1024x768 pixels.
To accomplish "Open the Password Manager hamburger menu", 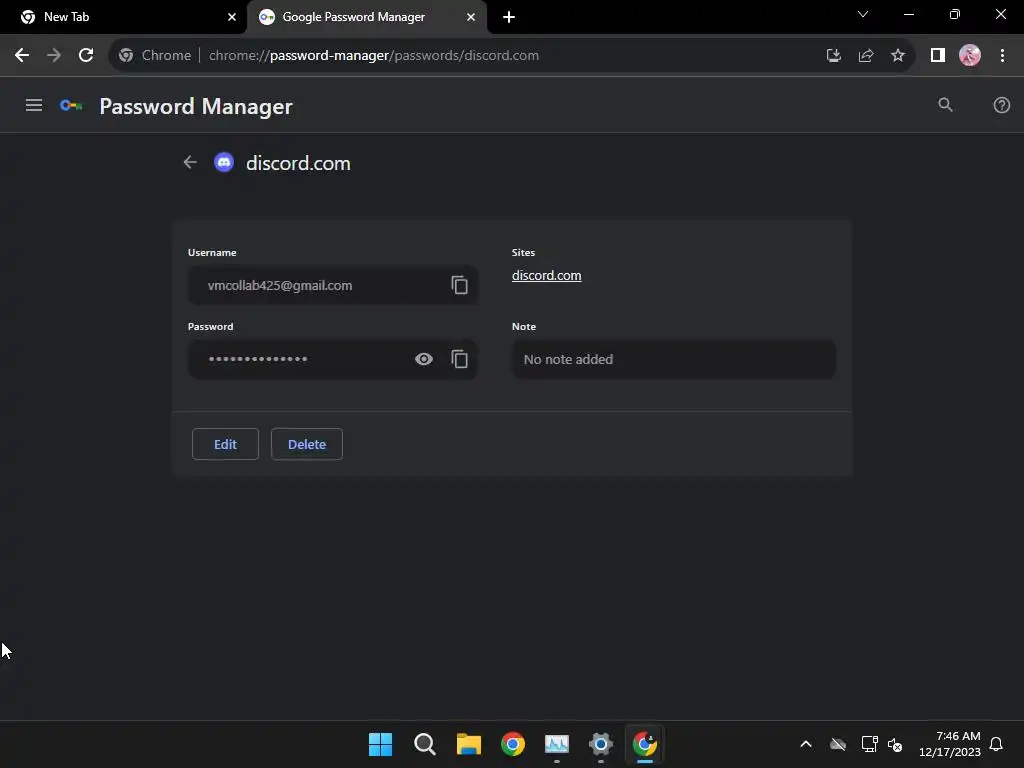I will pos(34,105).
